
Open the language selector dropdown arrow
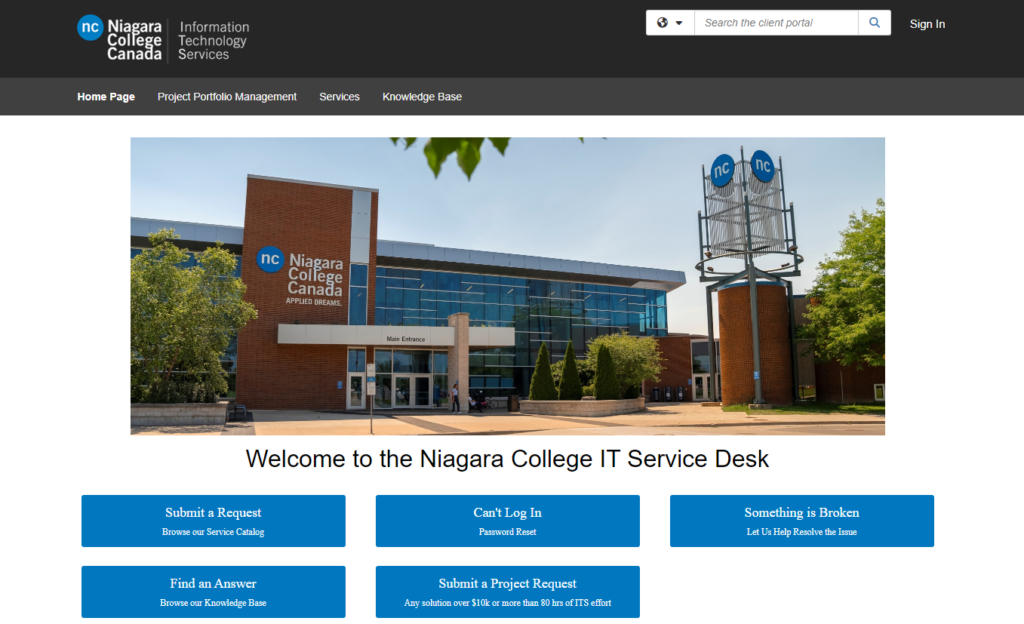coord(677,22)
